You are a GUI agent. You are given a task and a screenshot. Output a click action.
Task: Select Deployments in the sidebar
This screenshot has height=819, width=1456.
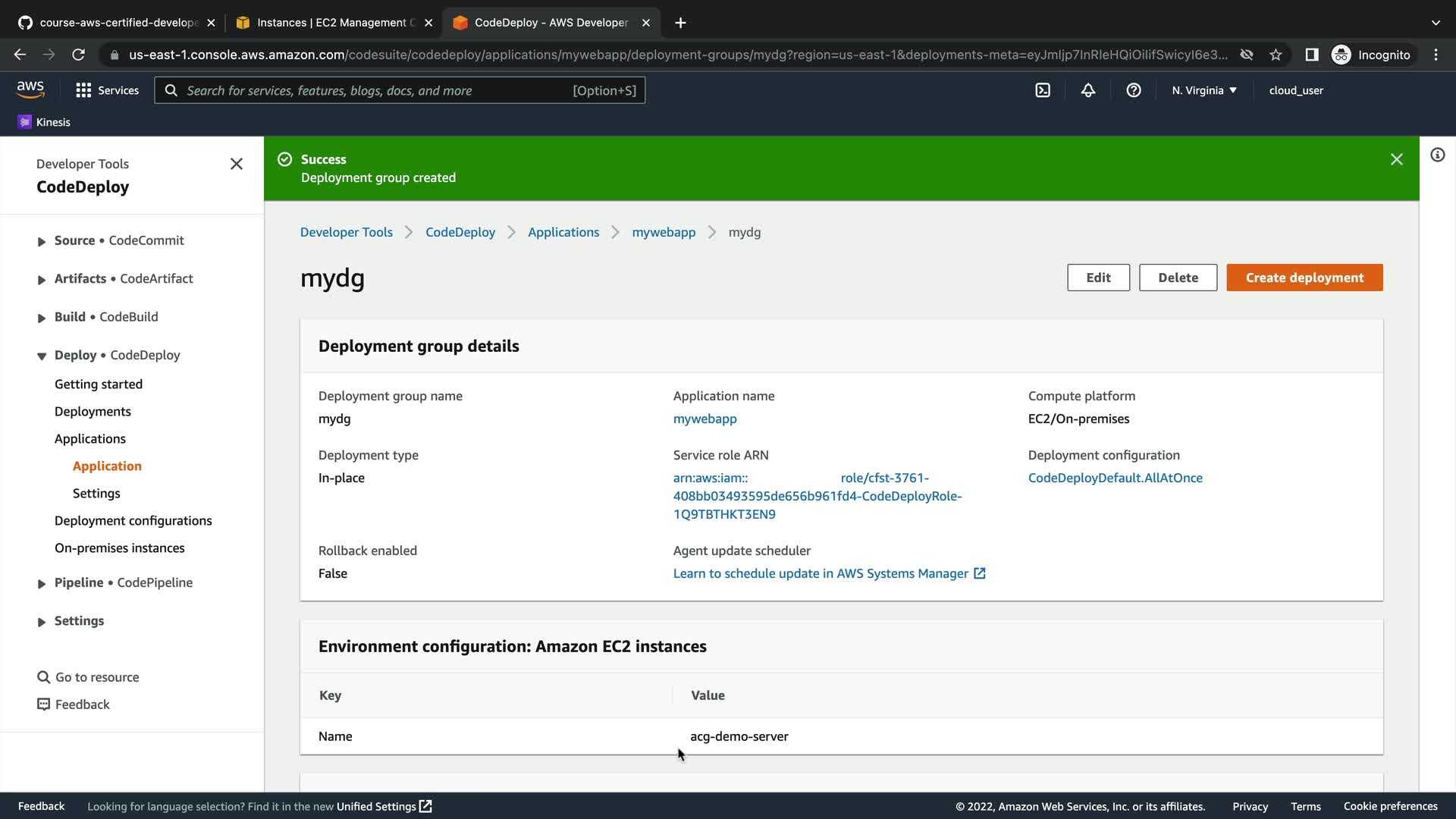tap(93, 411)
